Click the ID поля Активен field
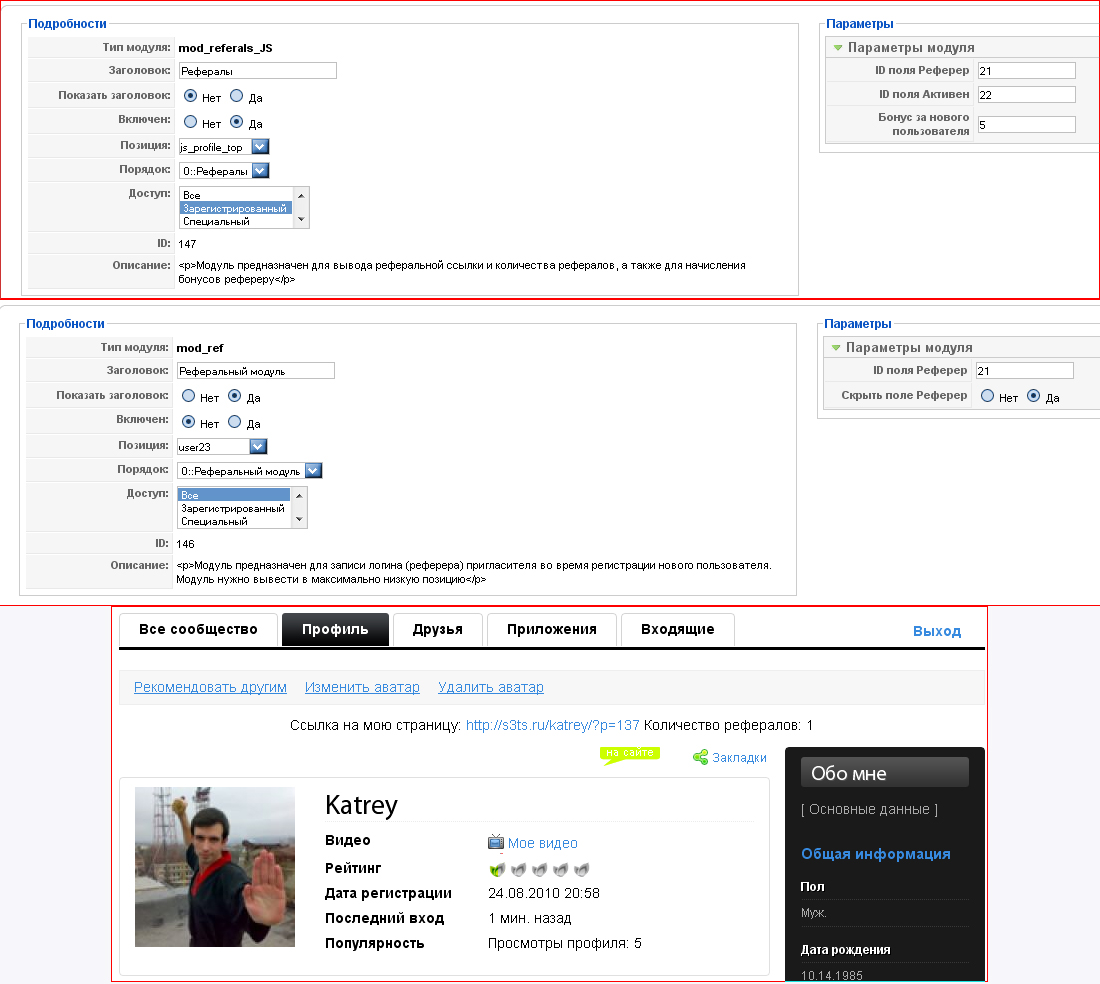Image resolution: width=1100 pixels, height=984 pixels. click(x=1026, y=95)
